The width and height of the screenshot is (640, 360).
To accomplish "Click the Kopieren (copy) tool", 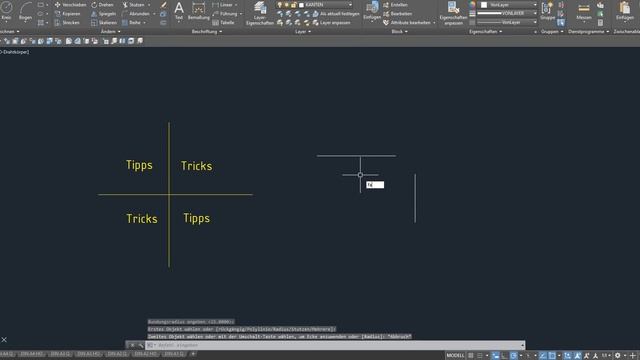I will (x=68, y=14).
